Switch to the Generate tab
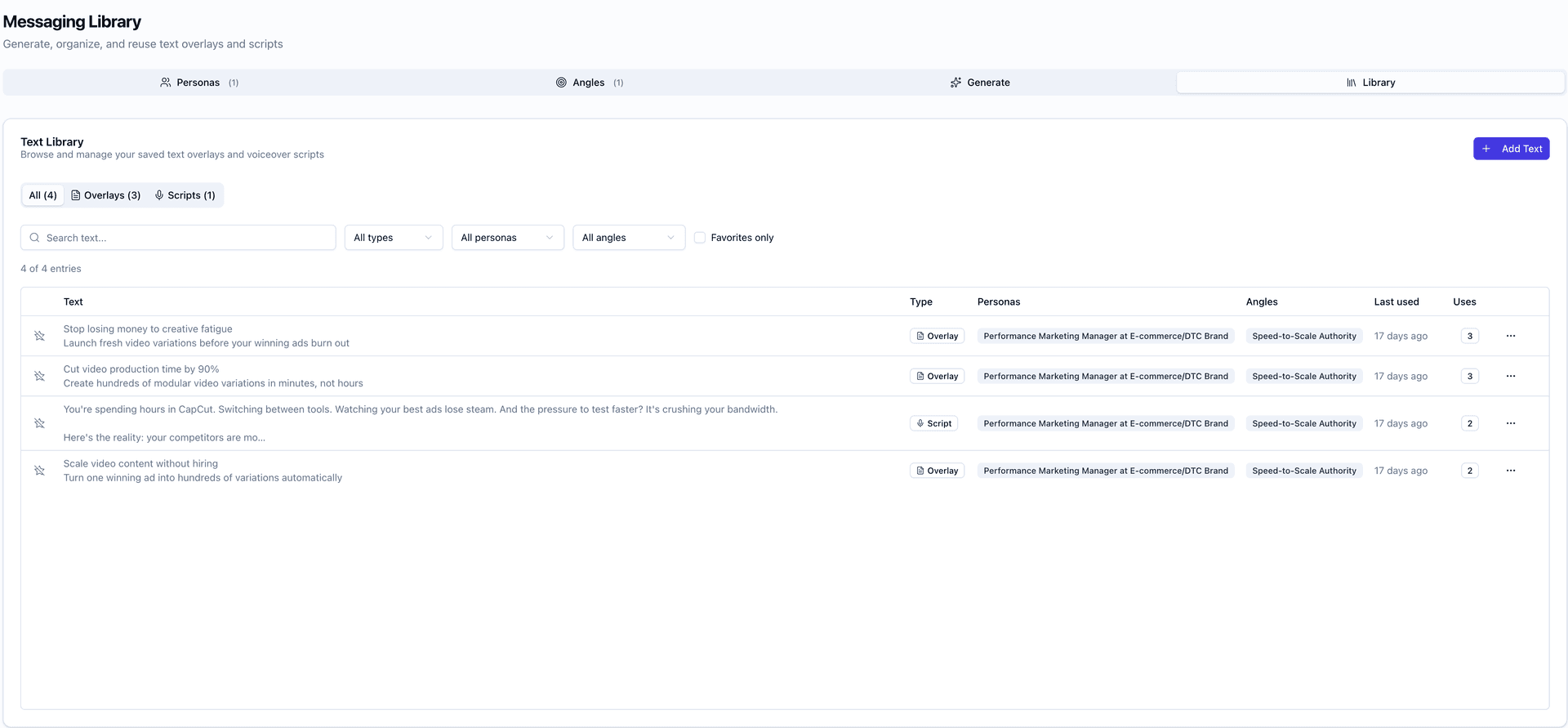Screen dimensions: 1568x728 point(980,83)
